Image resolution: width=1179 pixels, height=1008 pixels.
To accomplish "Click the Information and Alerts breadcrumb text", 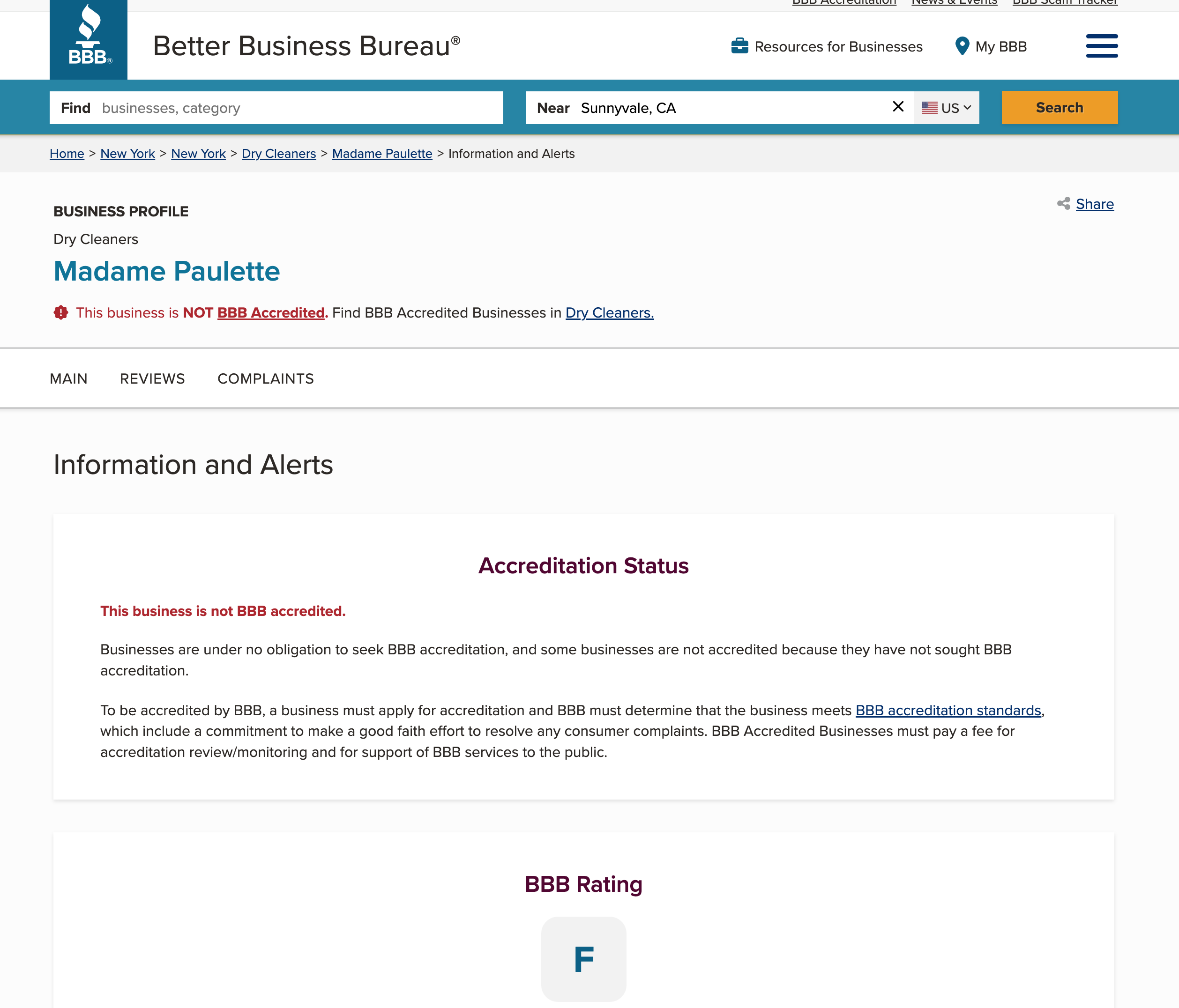I will 512,154.
